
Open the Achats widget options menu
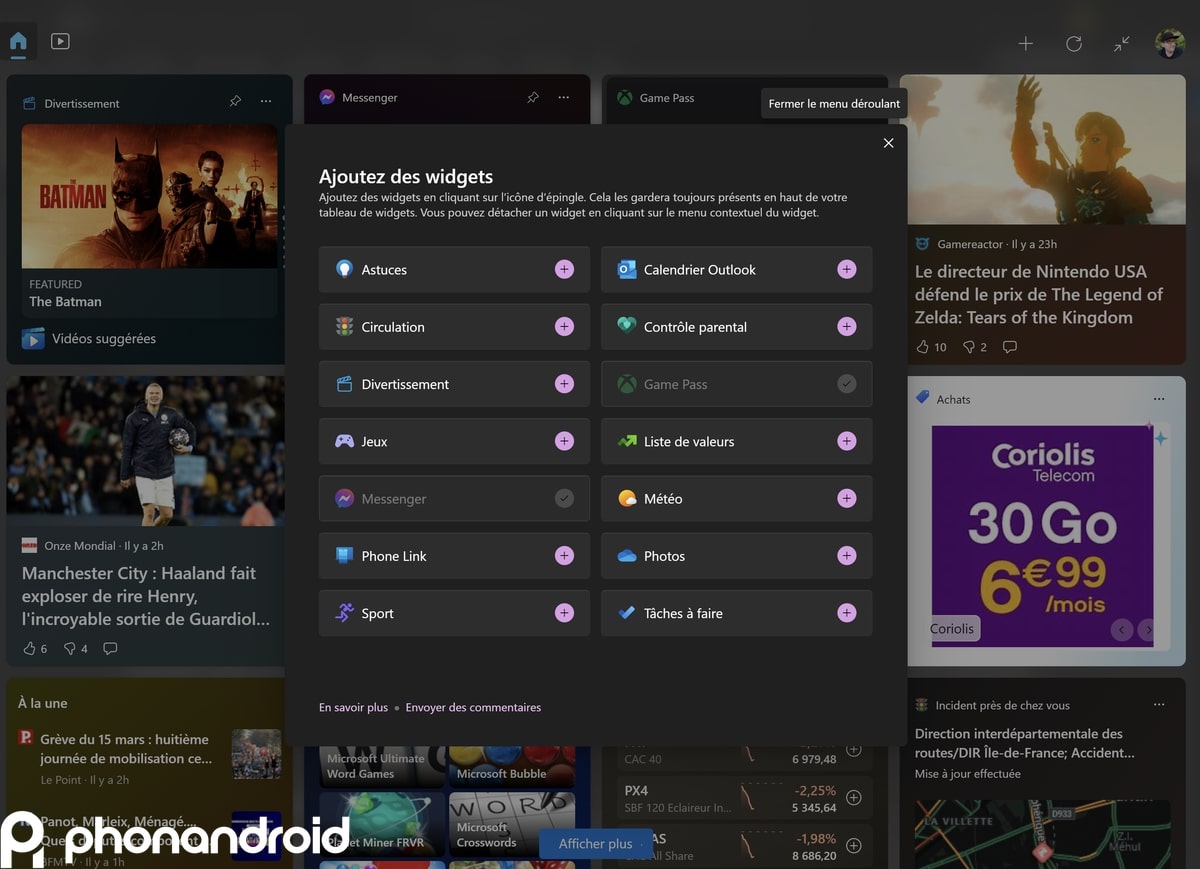pos(1159,399)
